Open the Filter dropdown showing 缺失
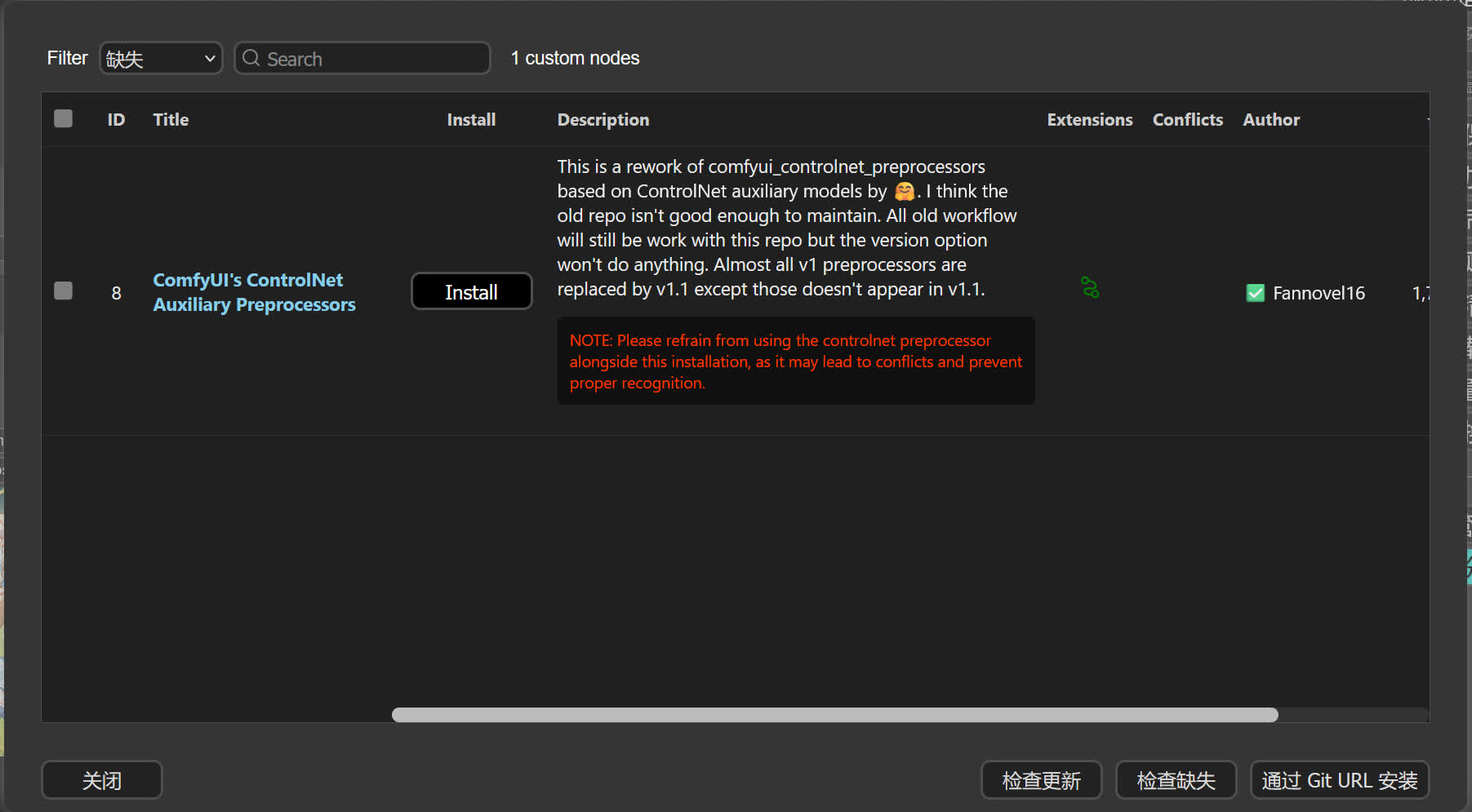Image resolution: width=1472 pixels, height=812 pixels. pyautogui.click(x=161, y=59)
